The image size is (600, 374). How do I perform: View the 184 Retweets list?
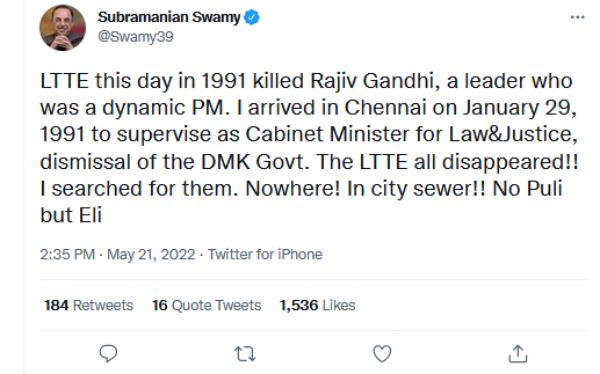pos(89,305)
